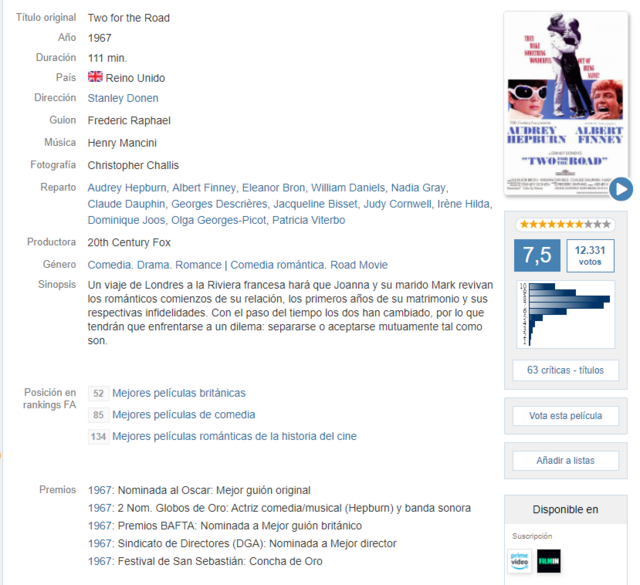Open Patricia Viterbo cast link
Screen dimensions: 640x585
pyautogui.click(x=309, y=220)
